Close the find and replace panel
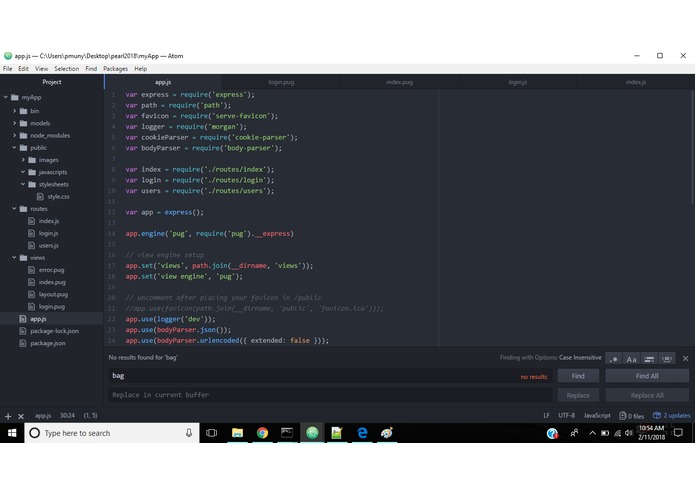The image size is (695, 494). click(685, 358)
